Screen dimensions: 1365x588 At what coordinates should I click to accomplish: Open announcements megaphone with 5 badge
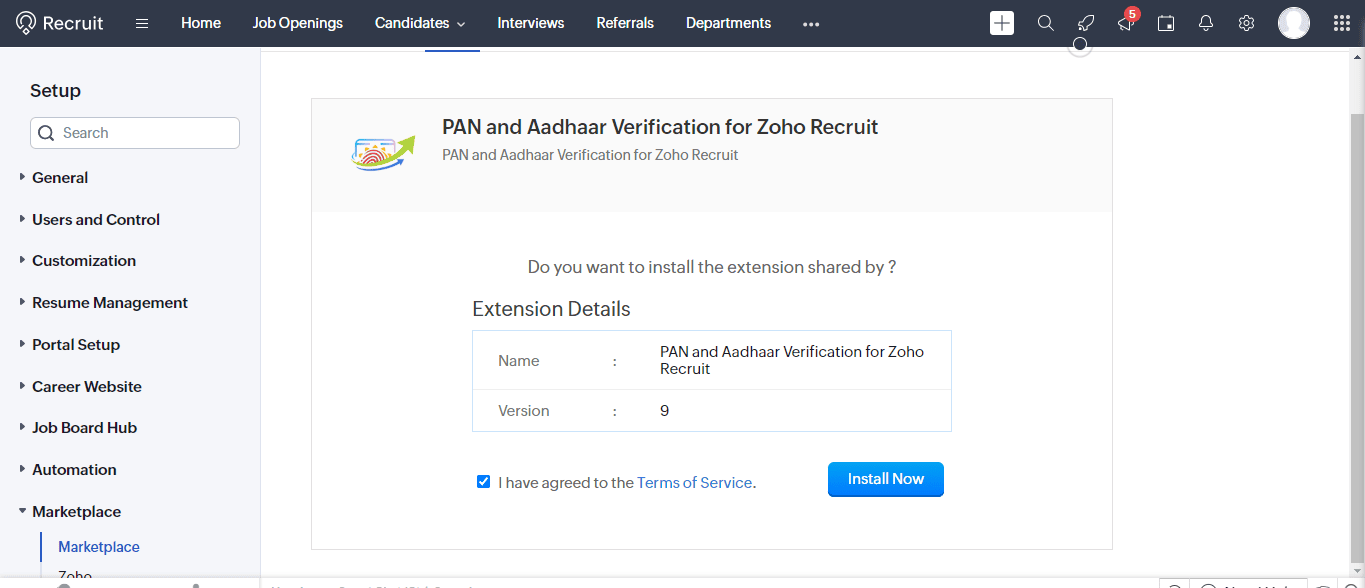coord(1125,23)
